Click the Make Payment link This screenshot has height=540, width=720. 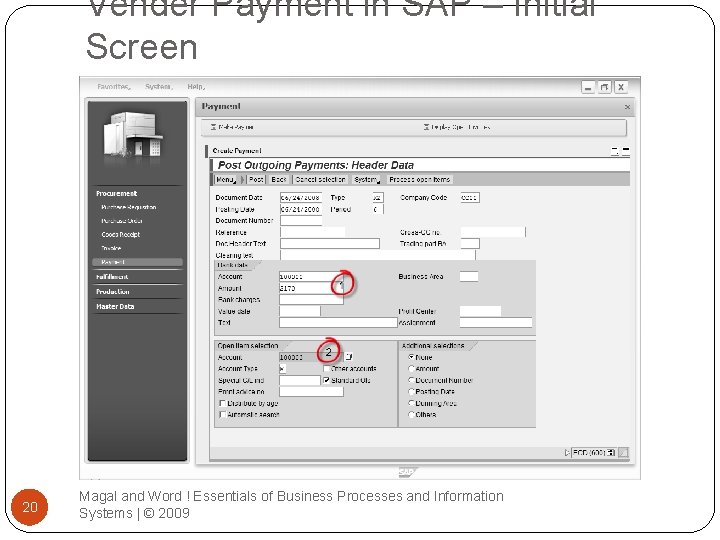coord(232,127)
